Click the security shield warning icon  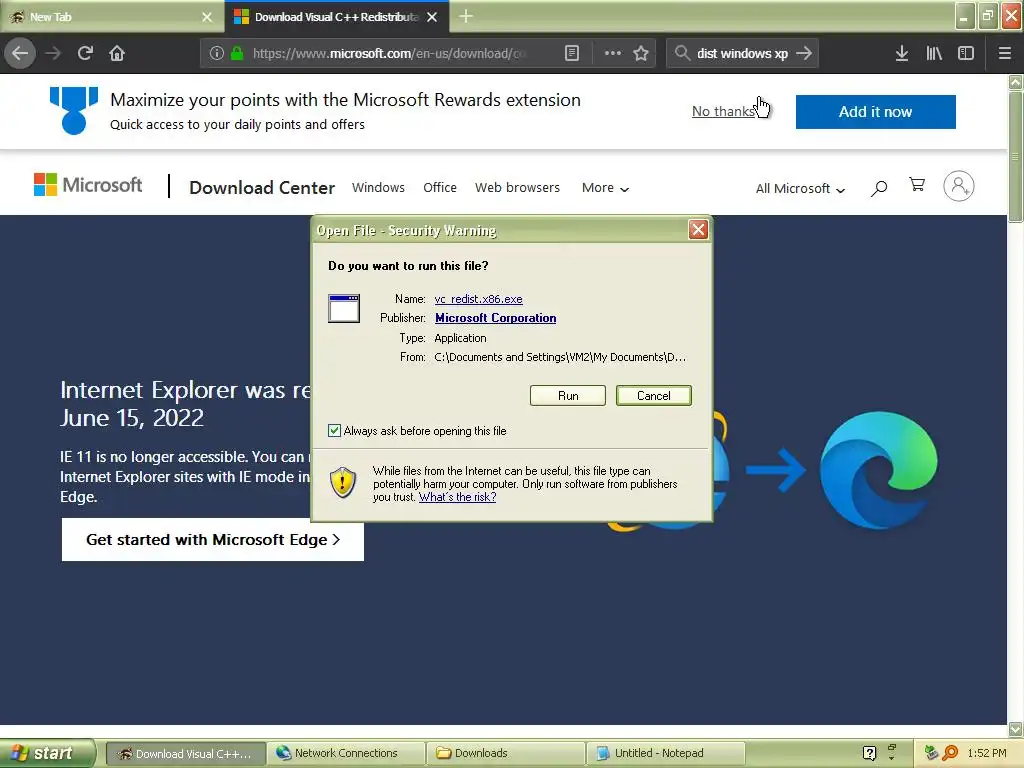(x=343, y=483)
